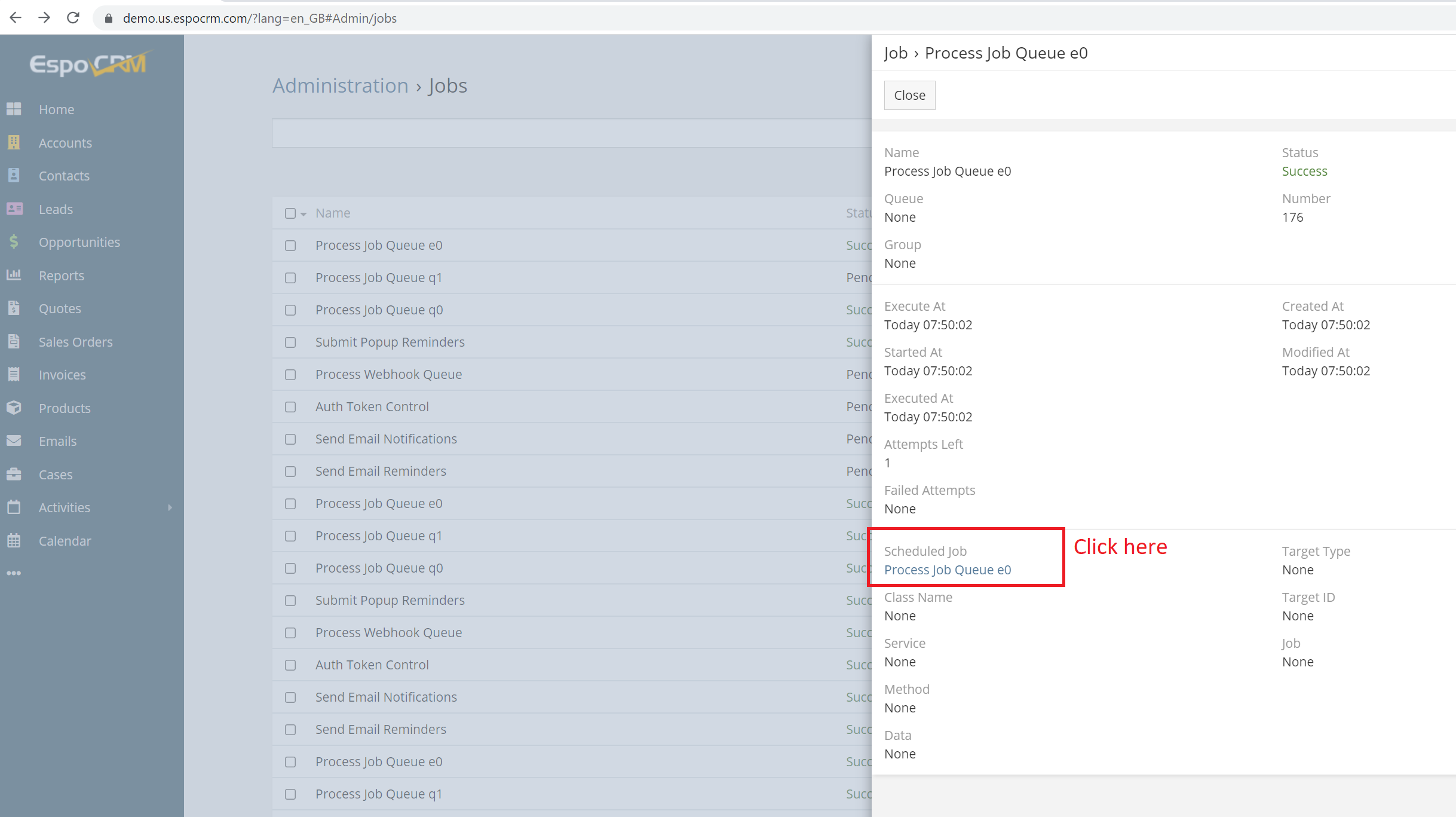Close the job detail panel

(x=909, y=95)
